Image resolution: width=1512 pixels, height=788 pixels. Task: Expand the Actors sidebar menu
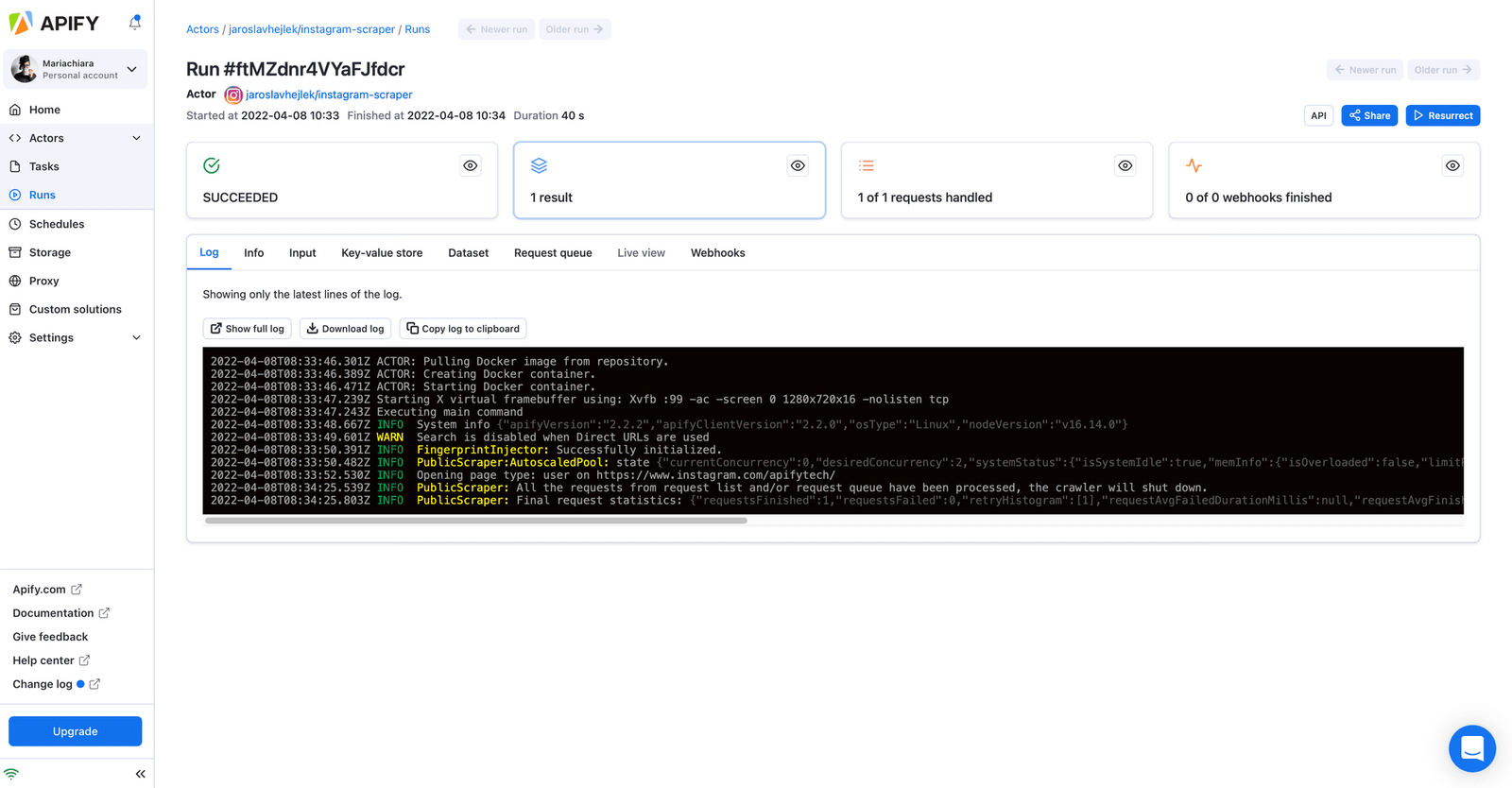coord(136,138)
